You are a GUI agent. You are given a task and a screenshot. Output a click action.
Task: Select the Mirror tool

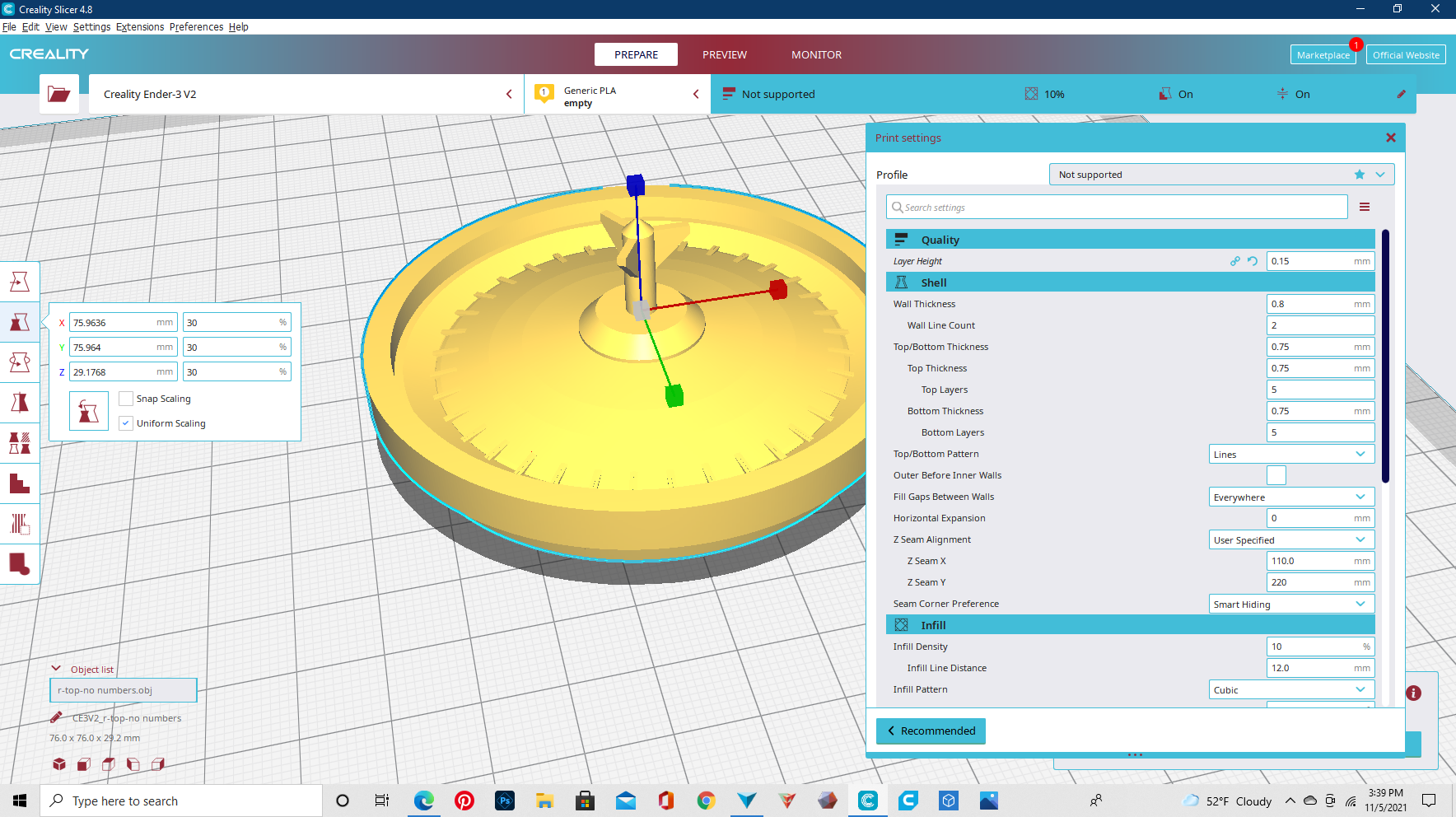[x=20, y=402]
